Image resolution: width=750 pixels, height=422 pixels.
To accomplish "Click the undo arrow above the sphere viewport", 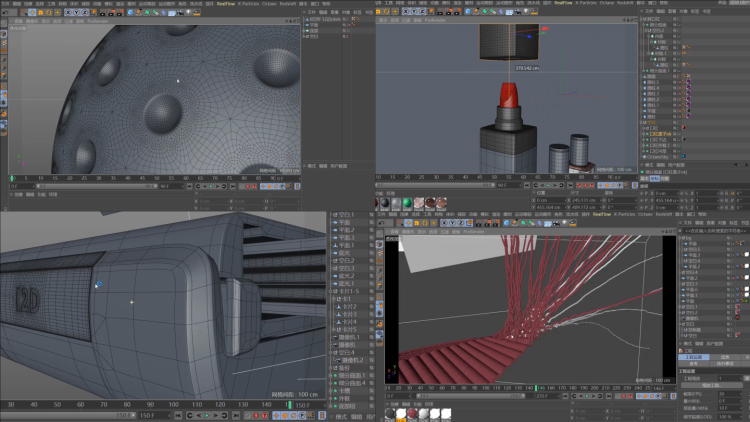I will [5, 11].
